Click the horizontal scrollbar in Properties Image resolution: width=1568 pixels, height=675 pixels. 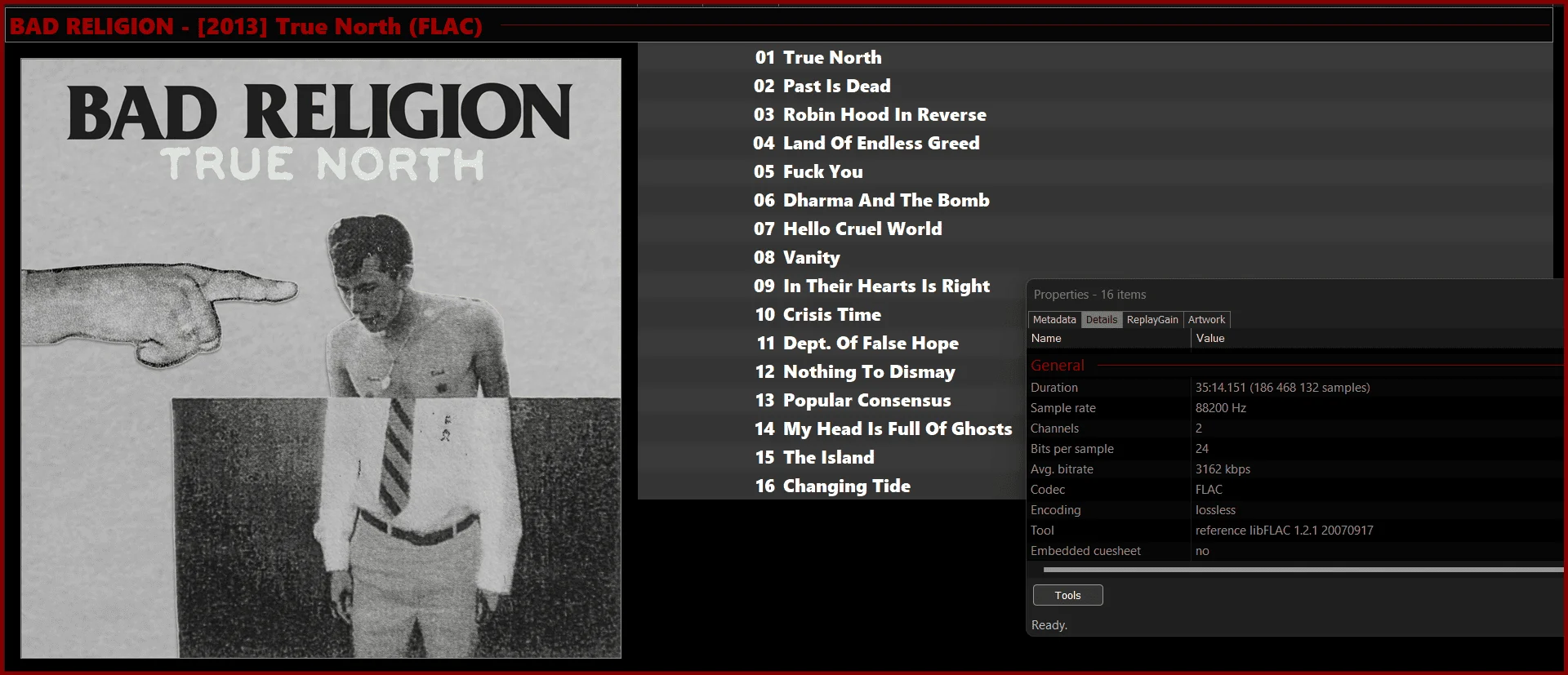(1303, 570)
